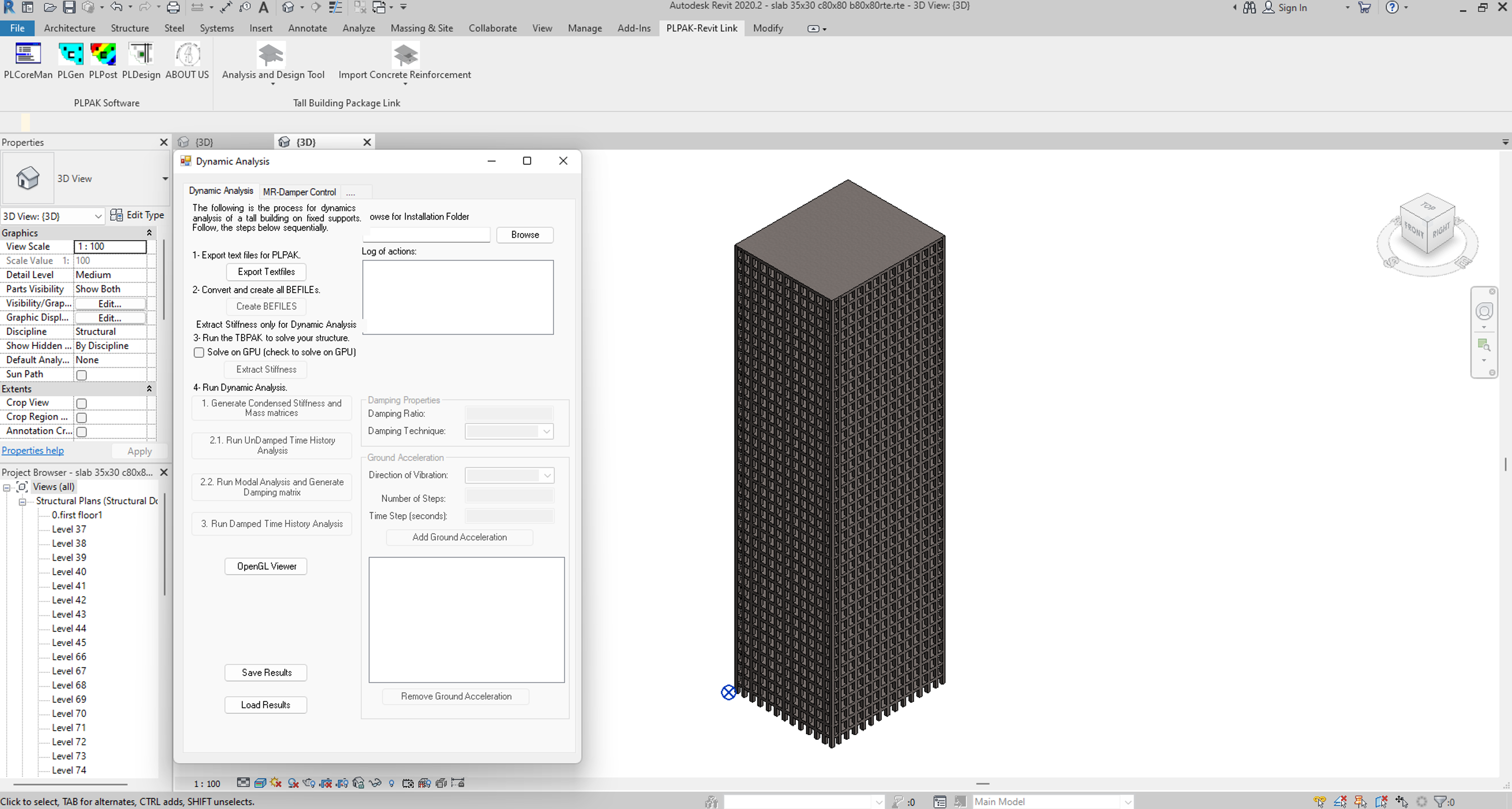Viewport: 1512px width, 809px height.
Task: Open Default 3D View house icon
Action: (288, 7)
